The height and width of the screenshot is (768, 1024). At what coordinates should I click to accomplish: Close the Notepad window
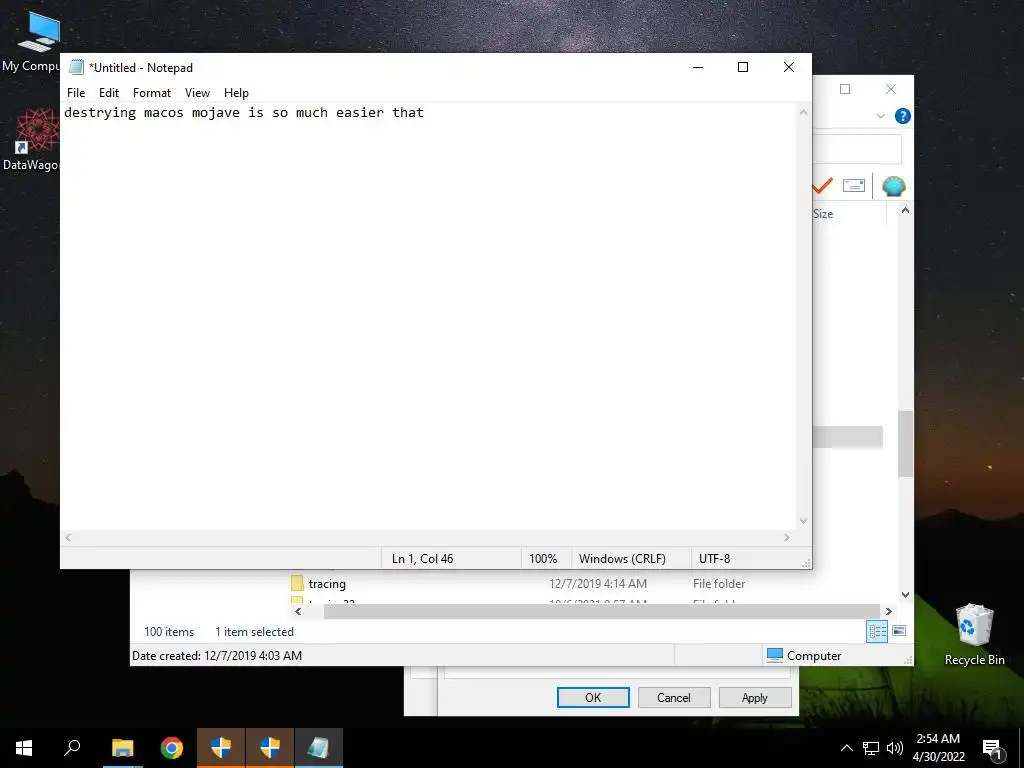(788, 67)
